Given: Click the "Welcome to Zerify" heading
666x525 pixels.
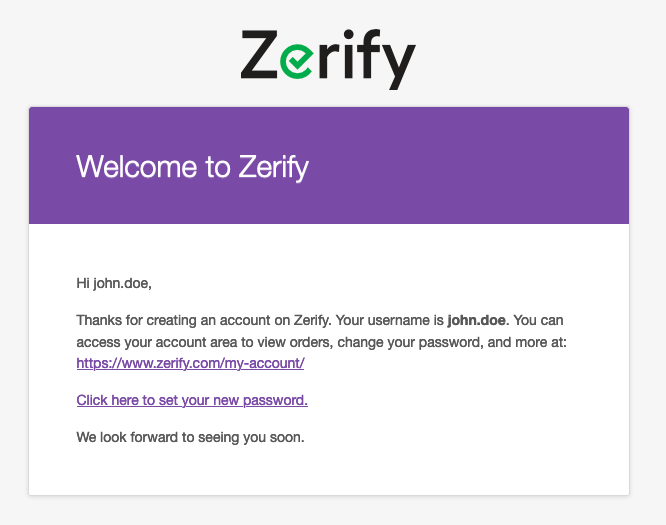Looking at the screenshot, I should (192, 166).
